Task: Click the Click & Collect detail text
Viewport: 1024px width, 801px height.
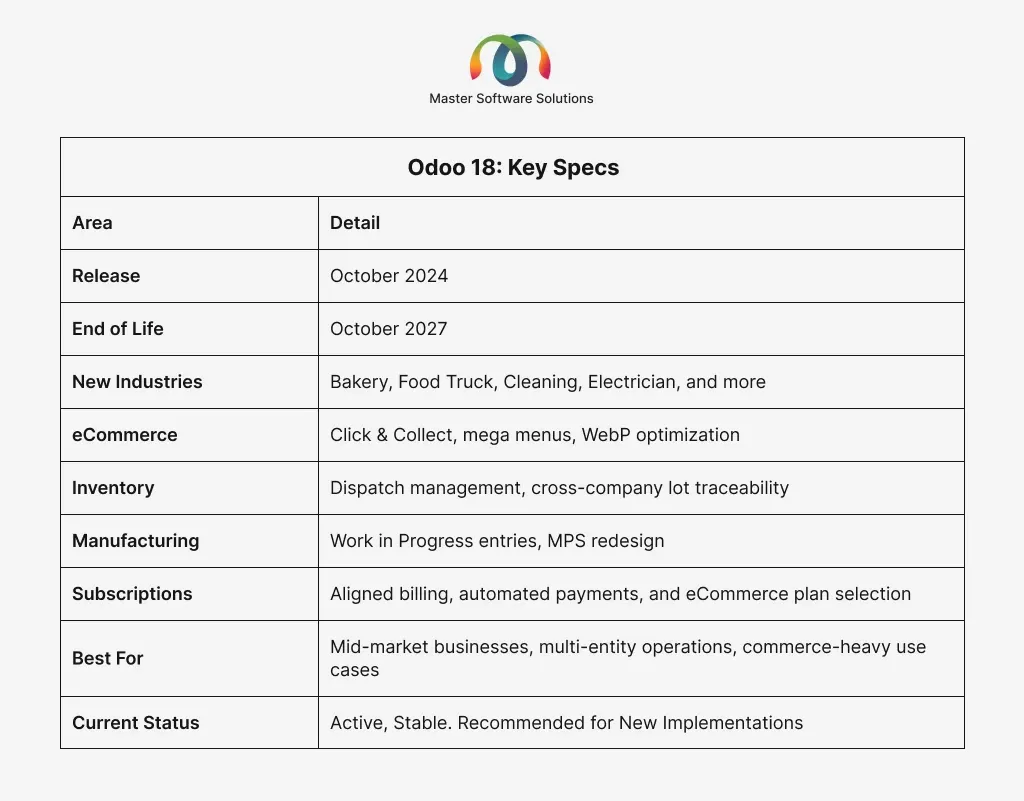Action: (x=534, y=435)
